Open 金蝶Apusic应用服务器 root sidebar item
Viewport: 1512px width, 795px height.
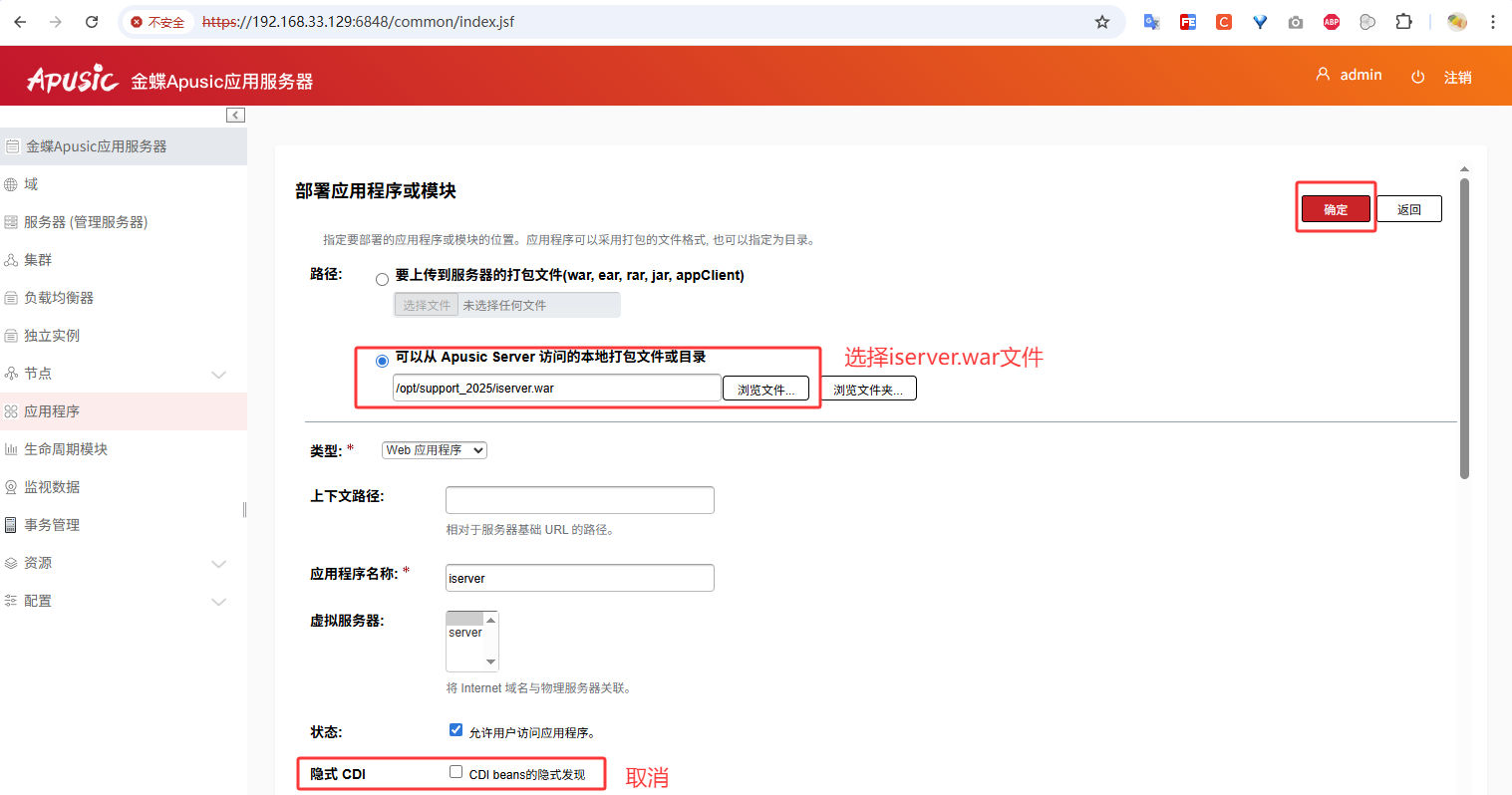124,146
